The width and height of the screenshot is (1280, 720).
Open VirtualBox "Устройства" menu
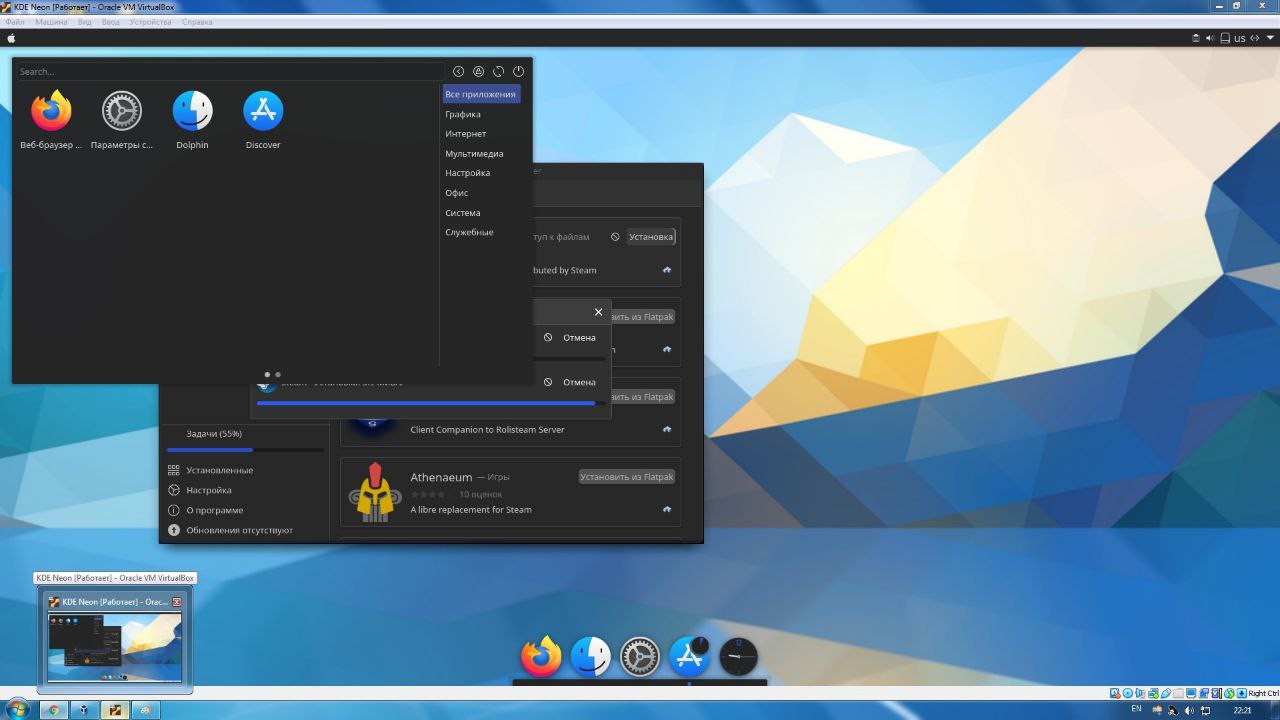[150, 22]
